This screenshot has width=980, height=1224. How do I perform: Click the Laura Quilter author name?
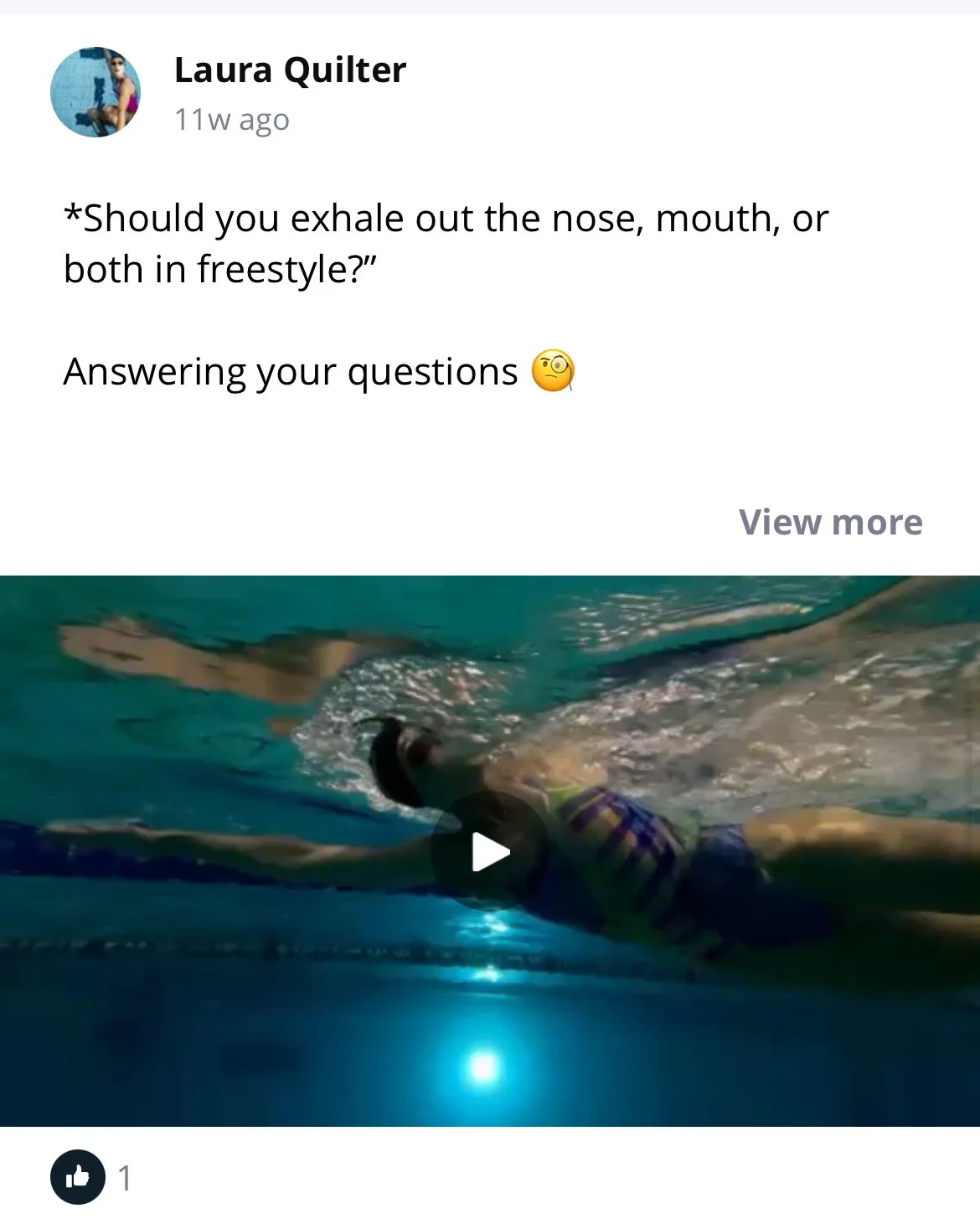pyautogui.click(x=290, y=70)
